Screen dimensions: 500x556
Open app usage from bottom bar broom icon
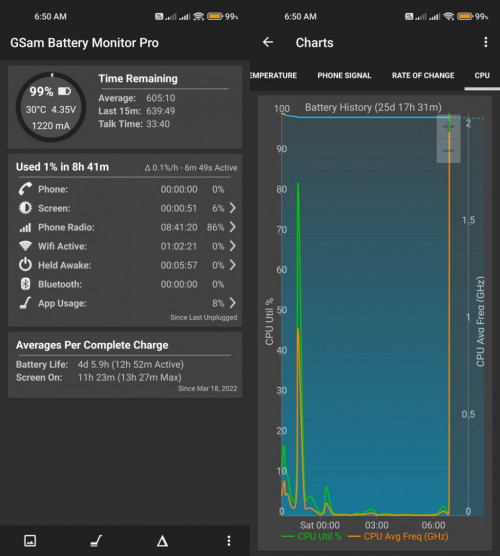96,541
